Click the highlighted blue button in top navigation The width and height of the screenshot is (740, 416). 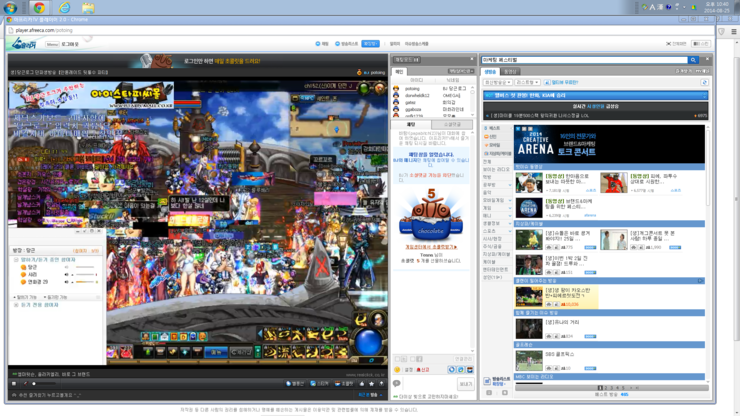(370, 43)
